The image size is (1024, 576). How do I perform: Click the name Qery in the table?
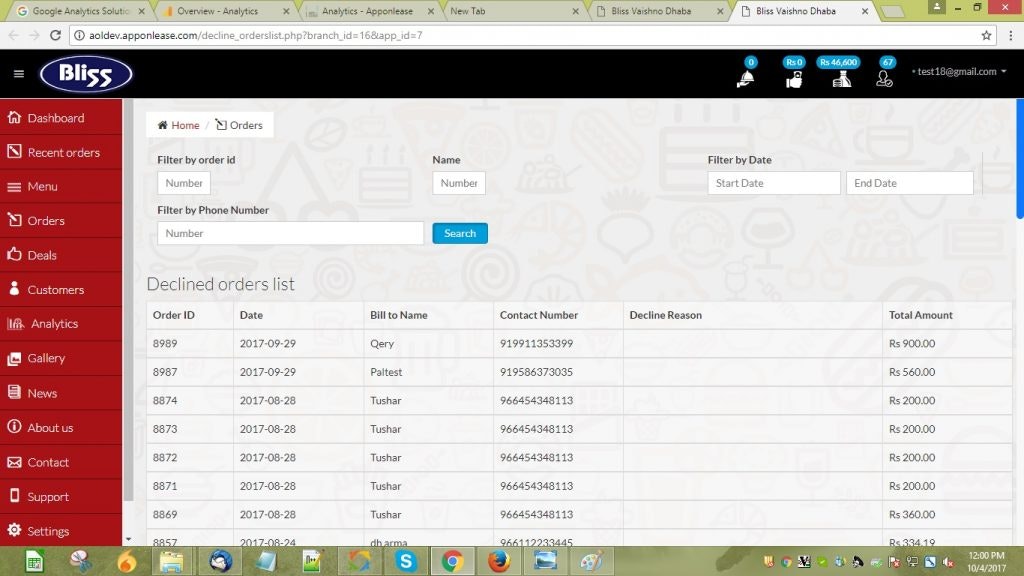[382, 344]
